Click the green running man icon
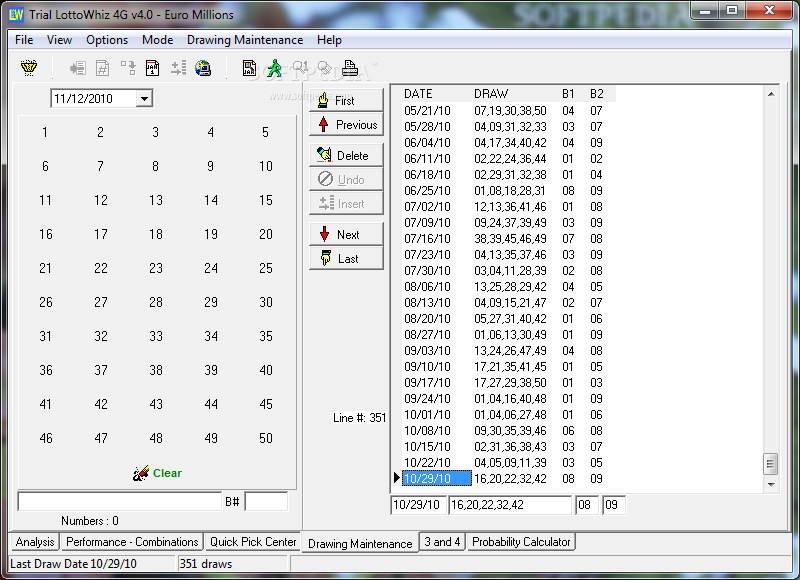Image resolution: width=800 pixels, height=580 pixels. pyautogui.click(x=274, y=68)
